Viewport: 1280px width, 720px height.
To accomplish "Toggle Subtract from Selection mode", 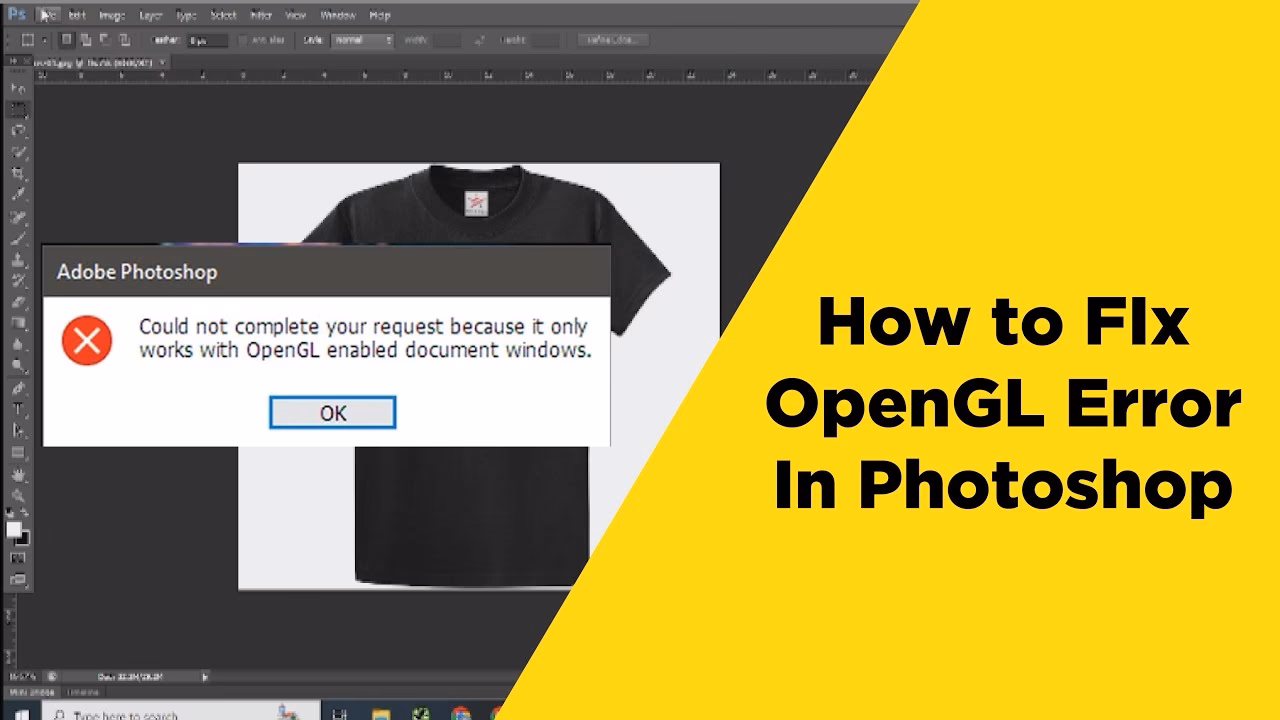I will 104,39.
